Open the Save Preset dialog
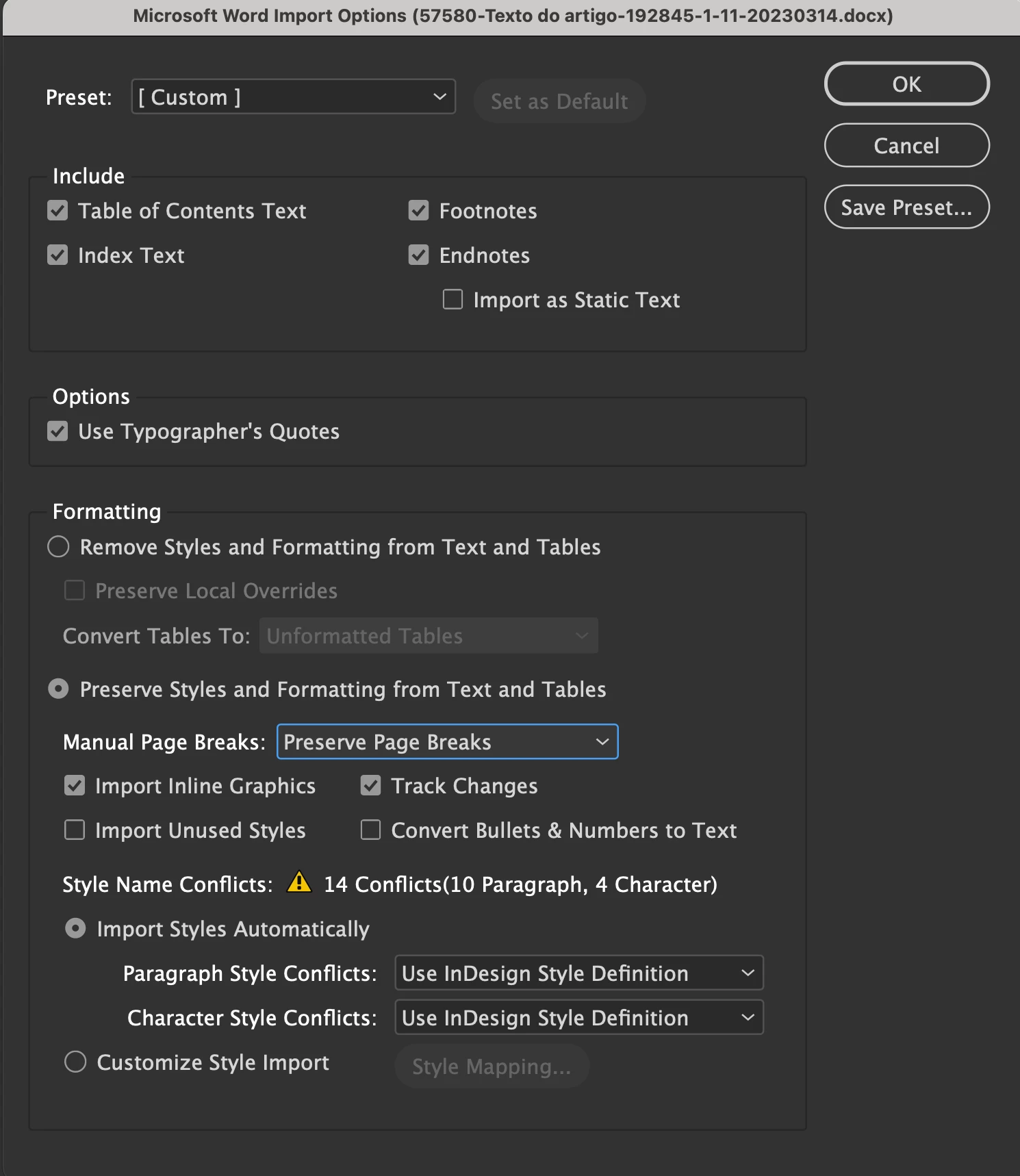Screen dimensions: 1020x1176 point(906,207)
